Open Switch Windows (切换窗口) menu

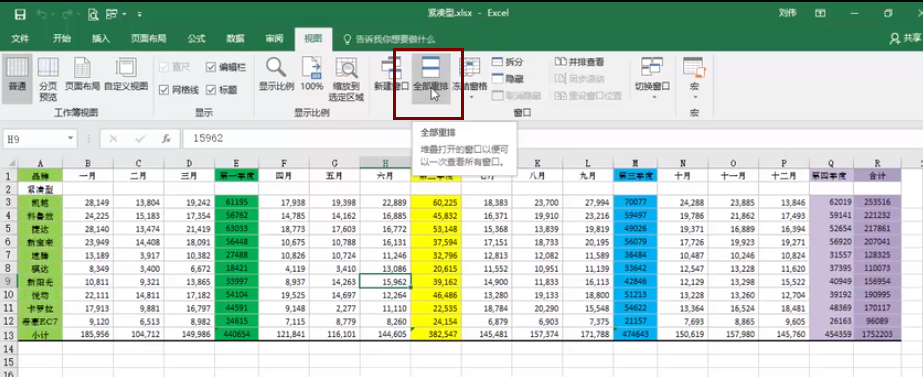(x=652, y=78)
